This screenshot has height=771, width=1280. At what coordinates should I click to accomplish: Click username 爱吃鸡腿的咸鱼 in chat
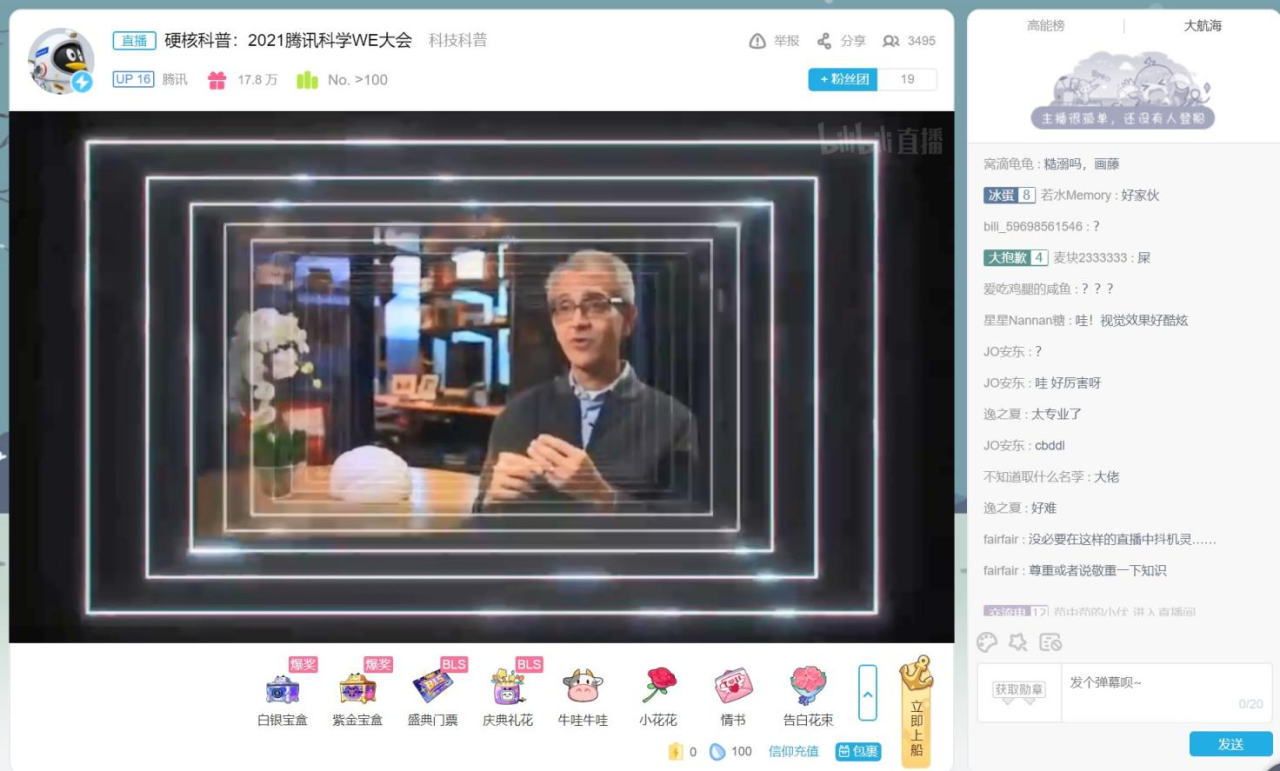coord(1028,289)
